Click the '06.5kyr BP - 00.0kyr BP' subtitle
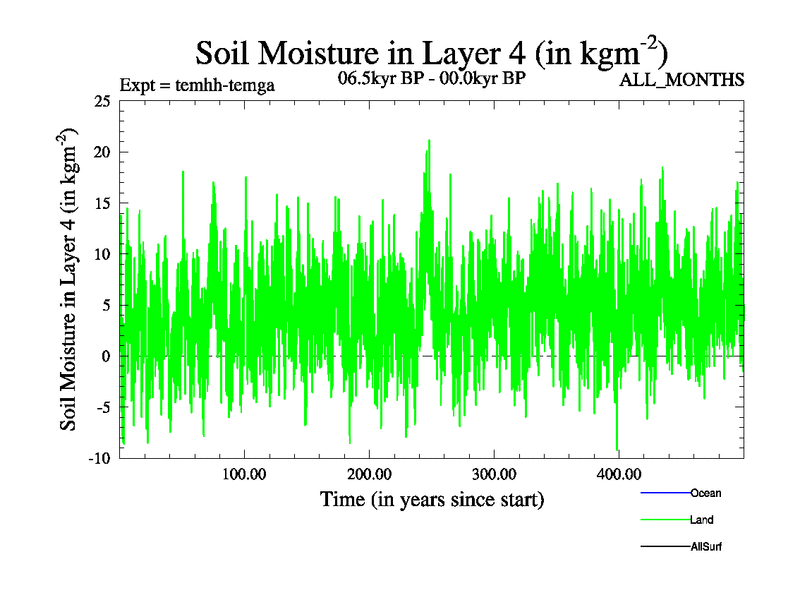The image size is (800, 600). [x=433, y=78]
